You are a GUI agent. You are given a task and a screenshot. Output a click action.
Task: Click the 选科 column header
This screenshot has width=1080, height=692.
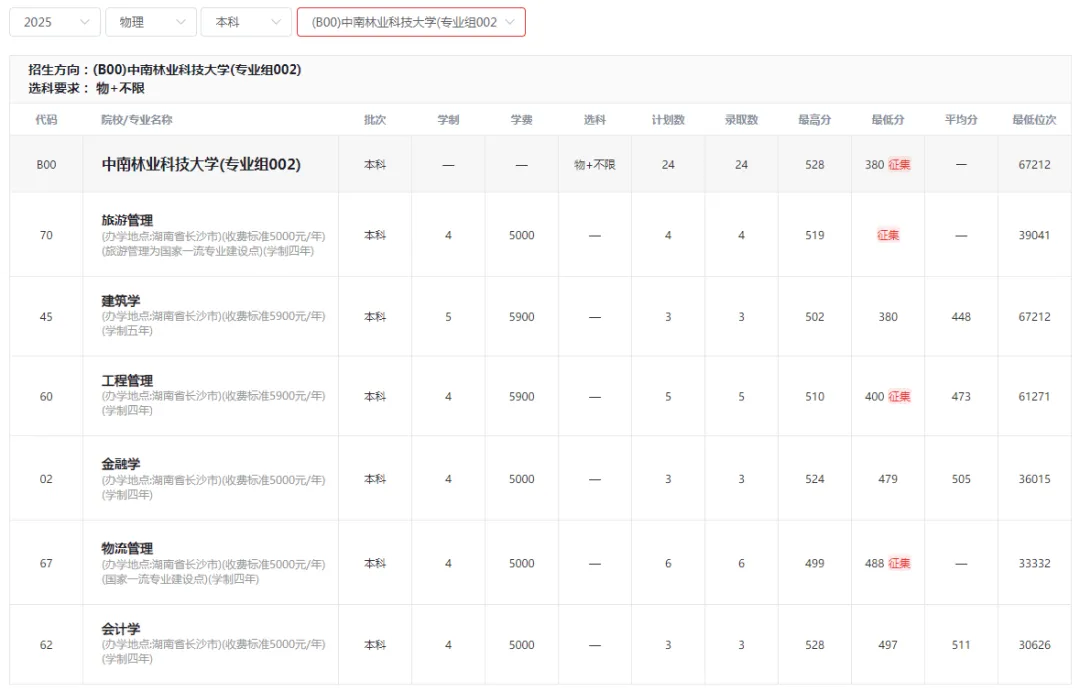click(x=594, y=120)
